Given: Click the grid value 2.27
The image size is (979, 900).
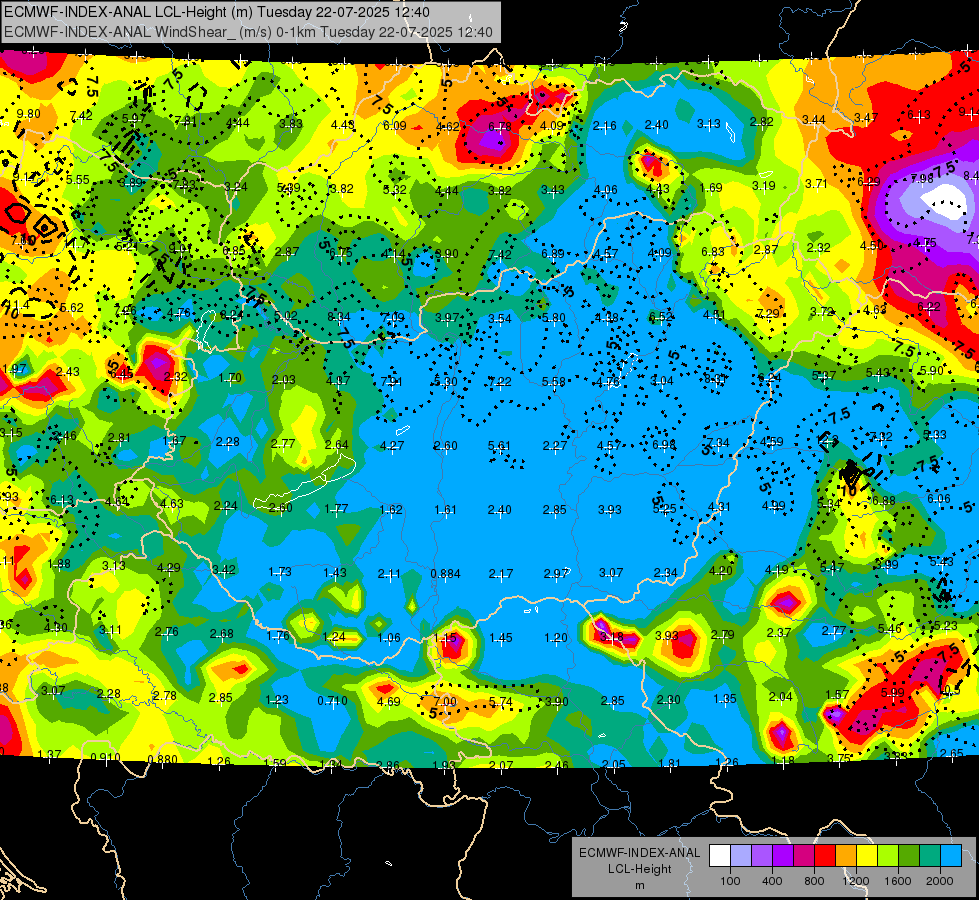Looking at the screenshot, I should 554,446.
